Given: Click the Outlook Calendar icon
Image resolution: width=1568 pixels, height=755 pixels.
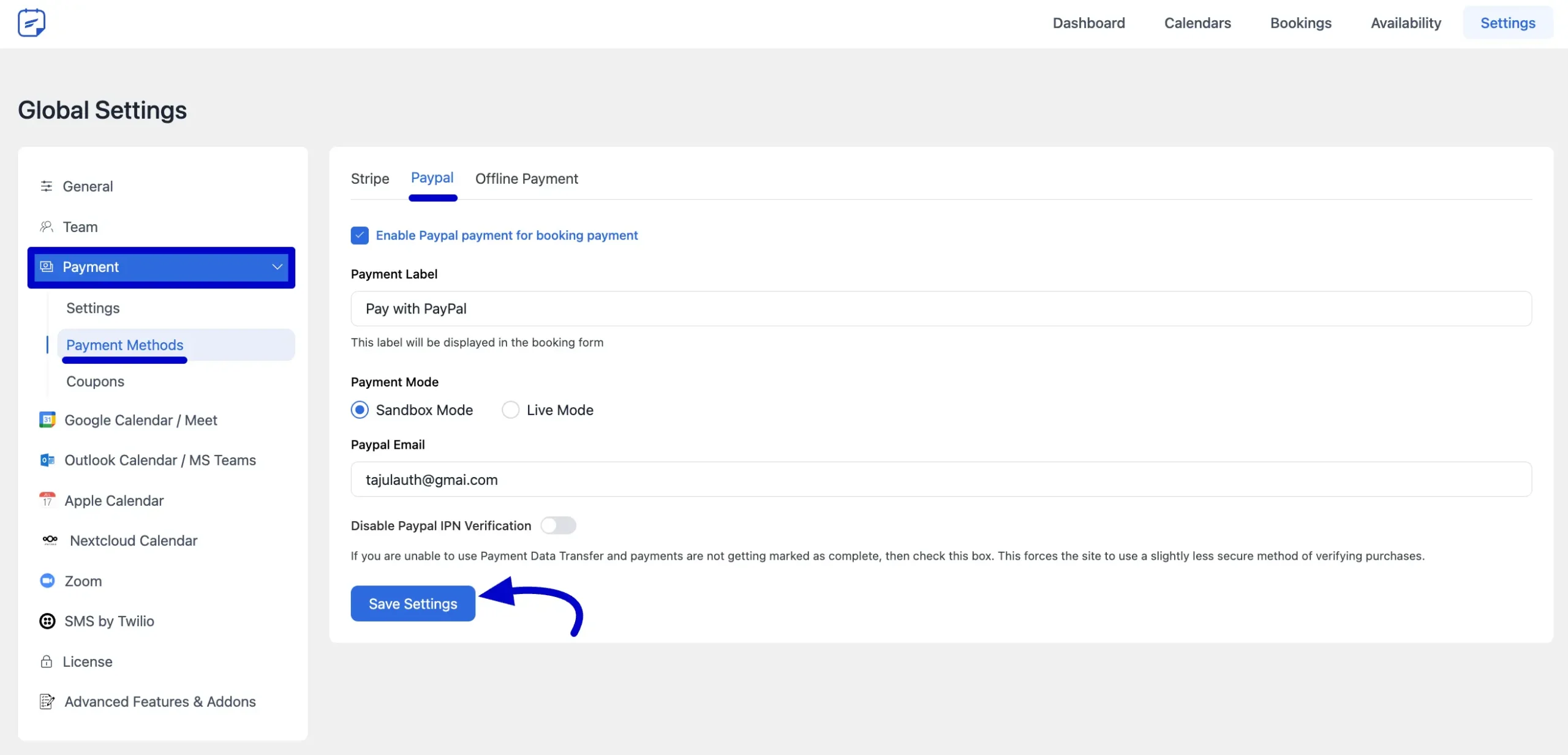Looking at the screenshot, I should click(47, 460).
